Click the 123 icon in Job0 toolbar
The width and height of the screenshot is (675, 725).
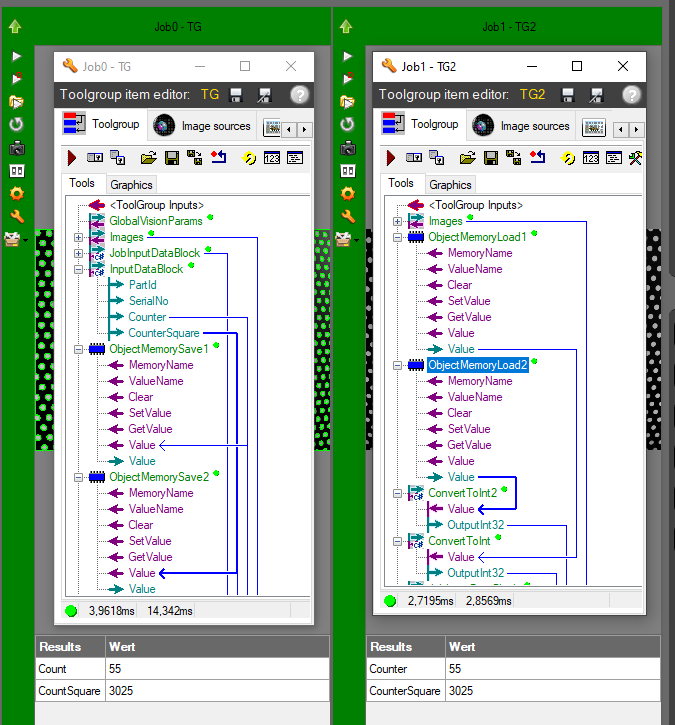coord(272,158)
